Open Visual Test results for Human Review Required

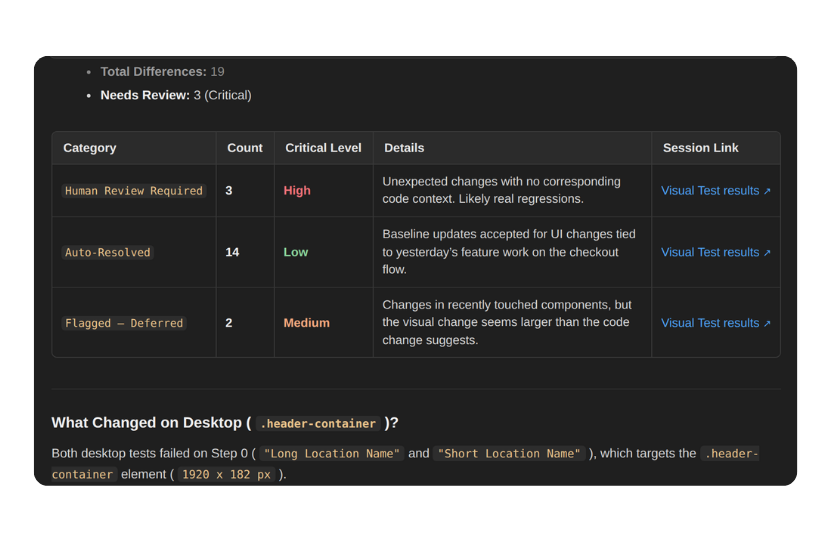(715, 191)
